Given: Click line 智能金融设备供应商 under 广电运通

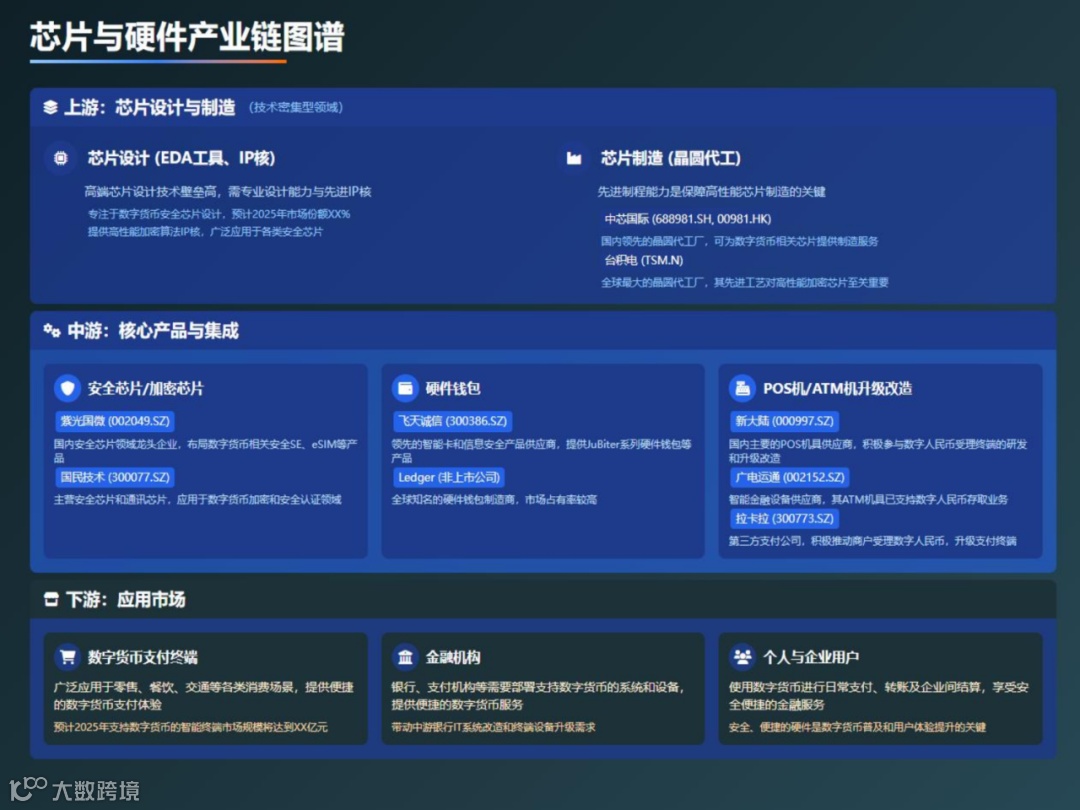Looking at the screenshot, I should coord(869,499).
